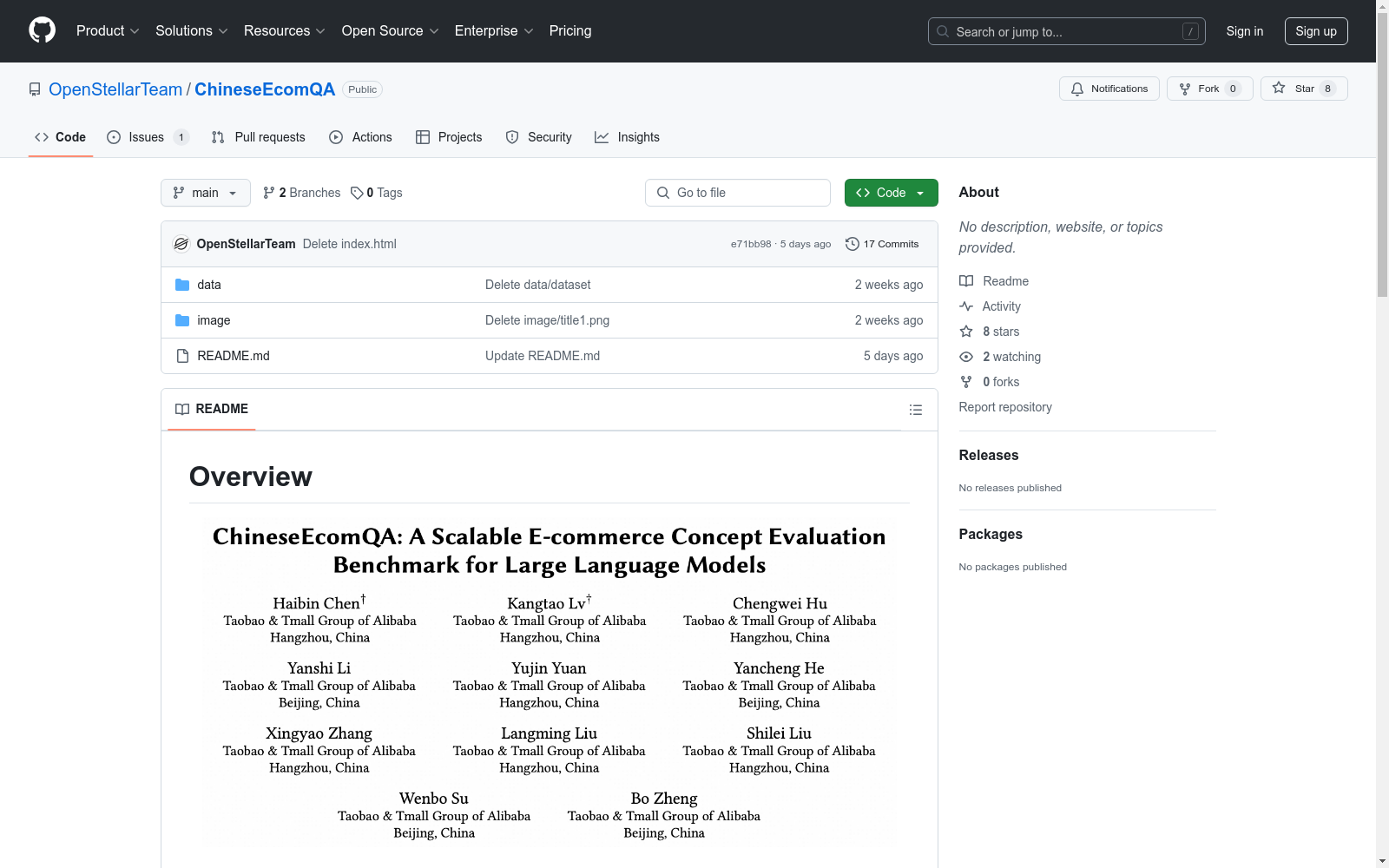This screenshot has width=1389, height=868.
Task: Click the repository icon beside OpenStellarTeam
Action: pyautogui.click(x=35, y=89)
